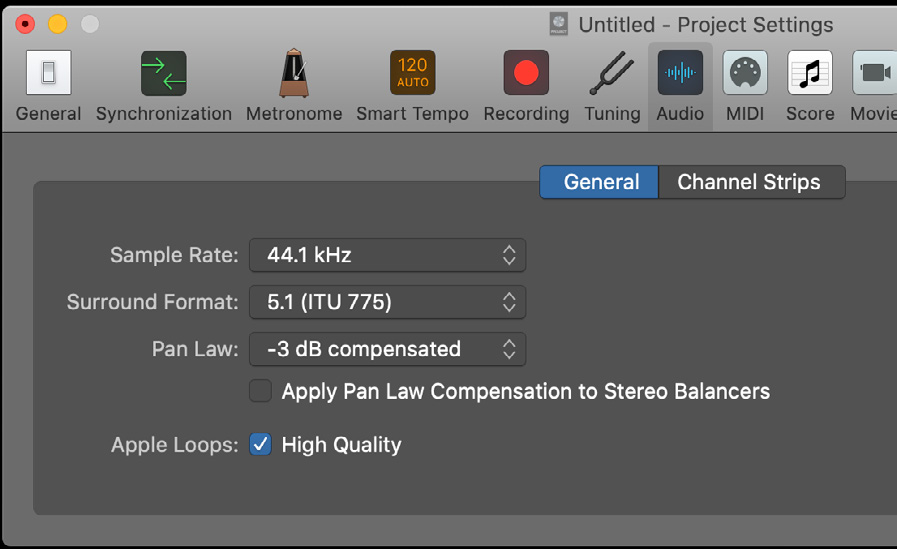Uncheck Apple Loops High Quality checkbox
The width and height of the screenshot is (897, 549).
tap(260, 444)
